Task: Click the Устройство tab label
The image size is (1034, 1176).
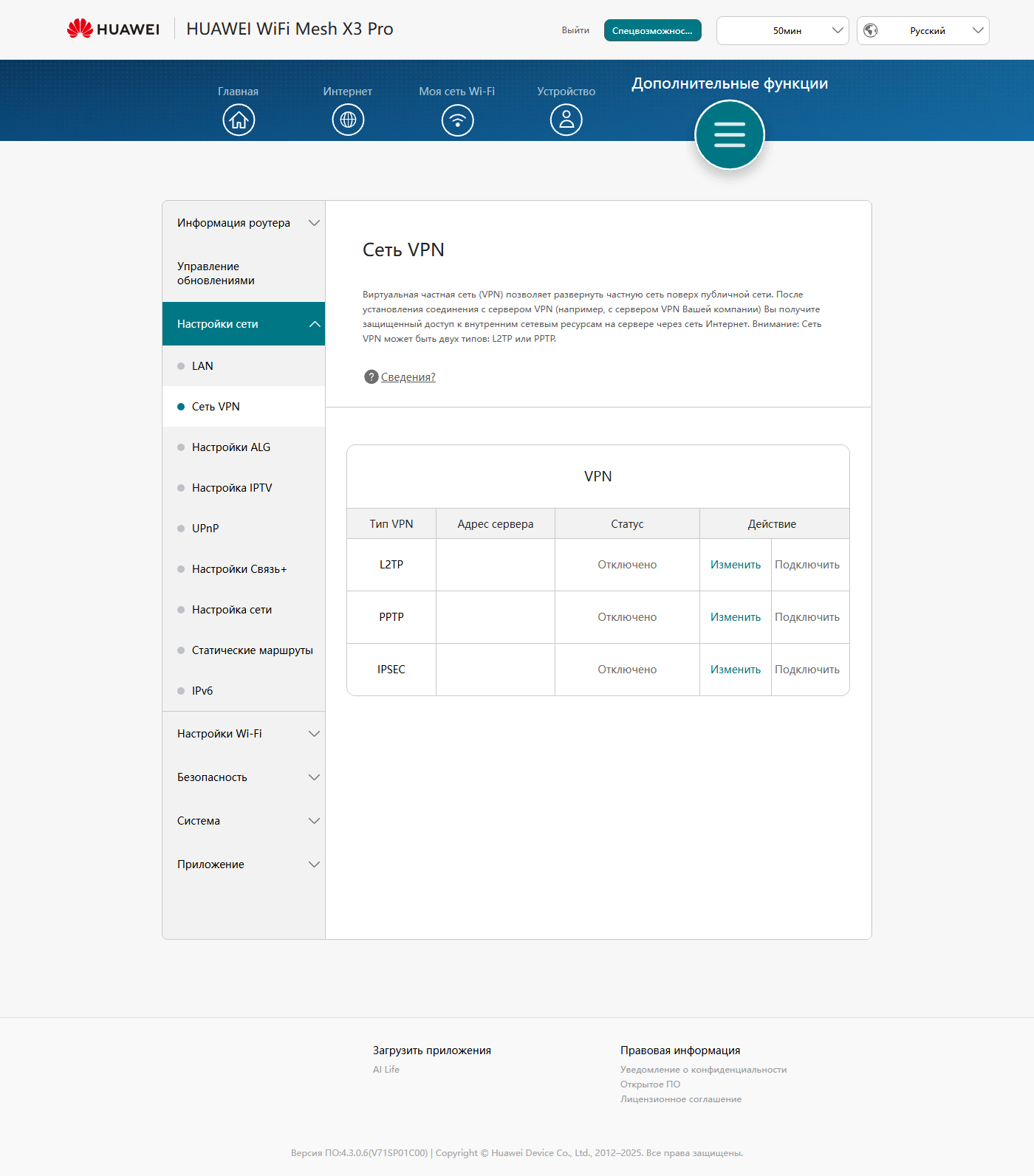Action: point(566,92)
